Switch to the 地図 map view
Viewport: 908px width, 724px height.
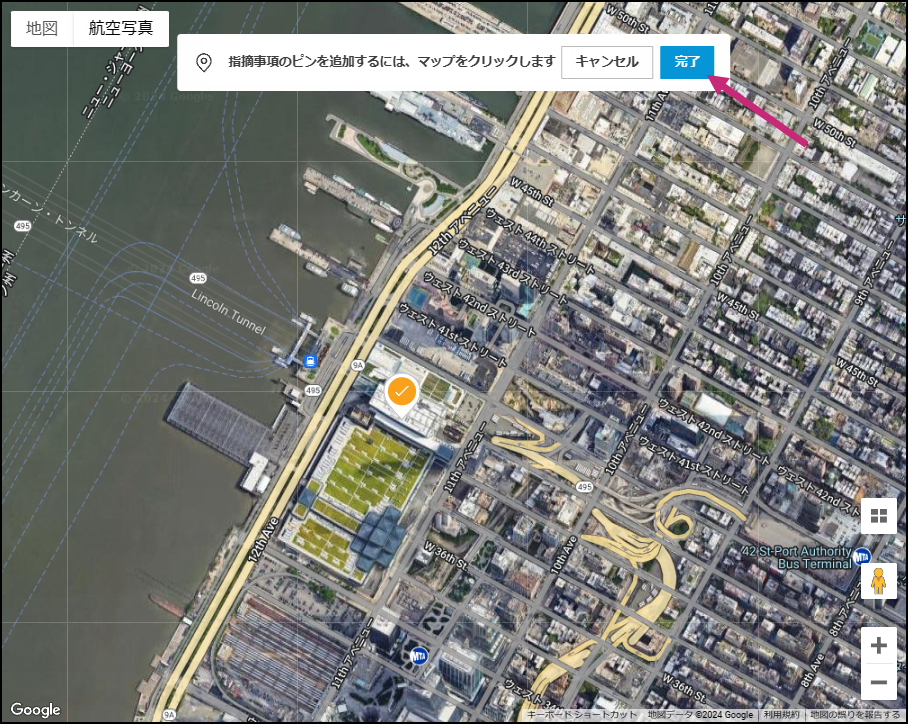pyautogui.click(x=42, y=28)
